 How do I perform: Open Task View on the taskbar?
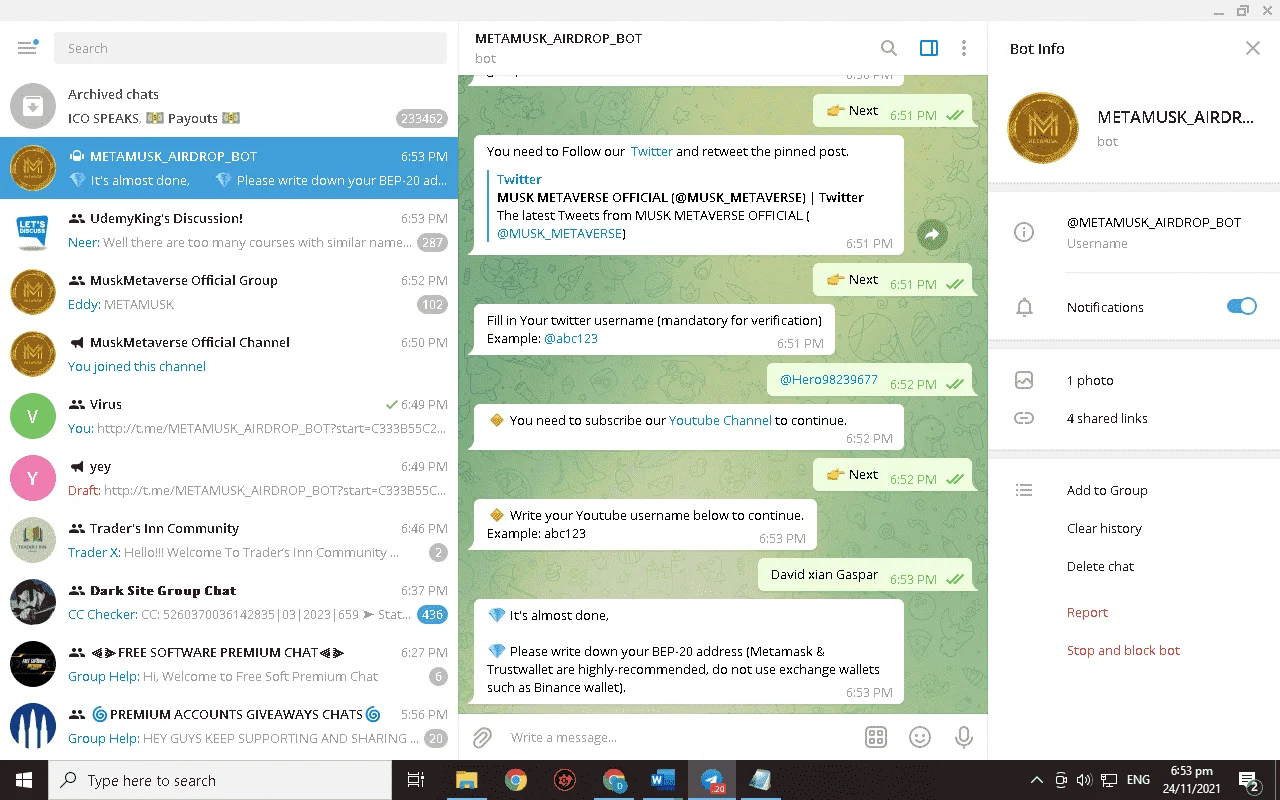pyautogui.click(x=416, y=780)
